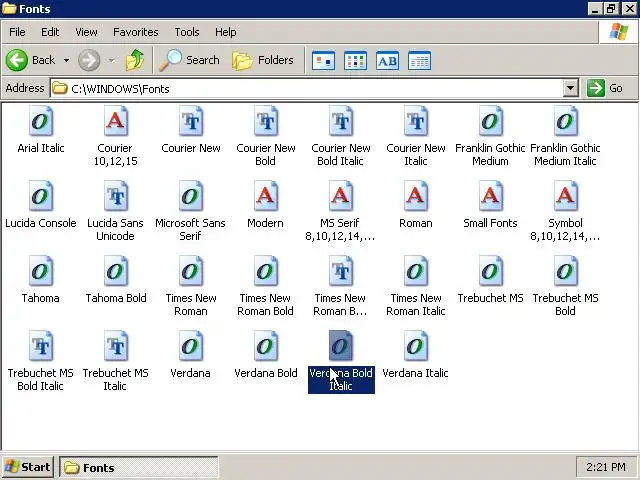Click the Windows logo throbber

(619, 32)
